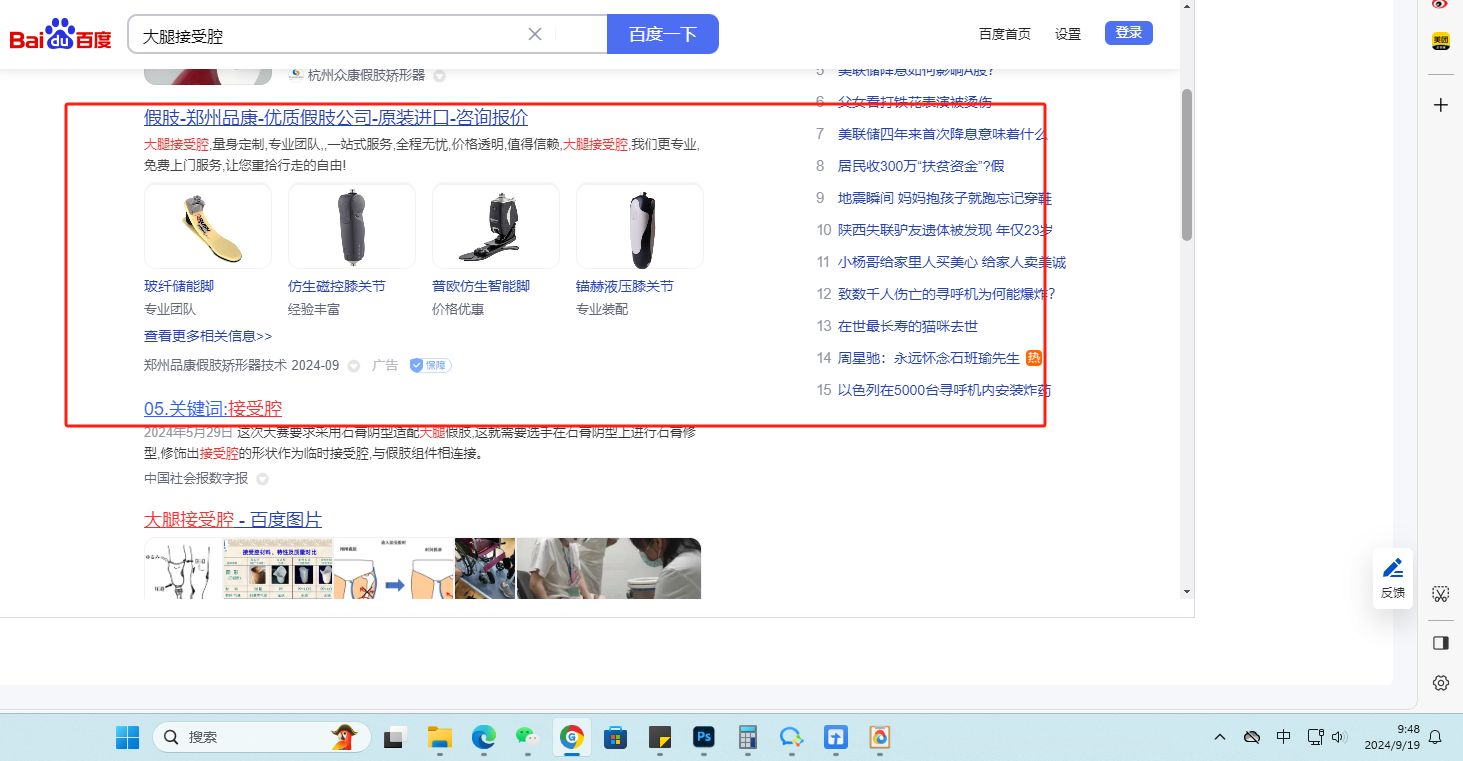Click the plus icon in browser sidebar
Viewport: 1463px width, 761px height.
pyautogui.click(x=1440, y=105)
